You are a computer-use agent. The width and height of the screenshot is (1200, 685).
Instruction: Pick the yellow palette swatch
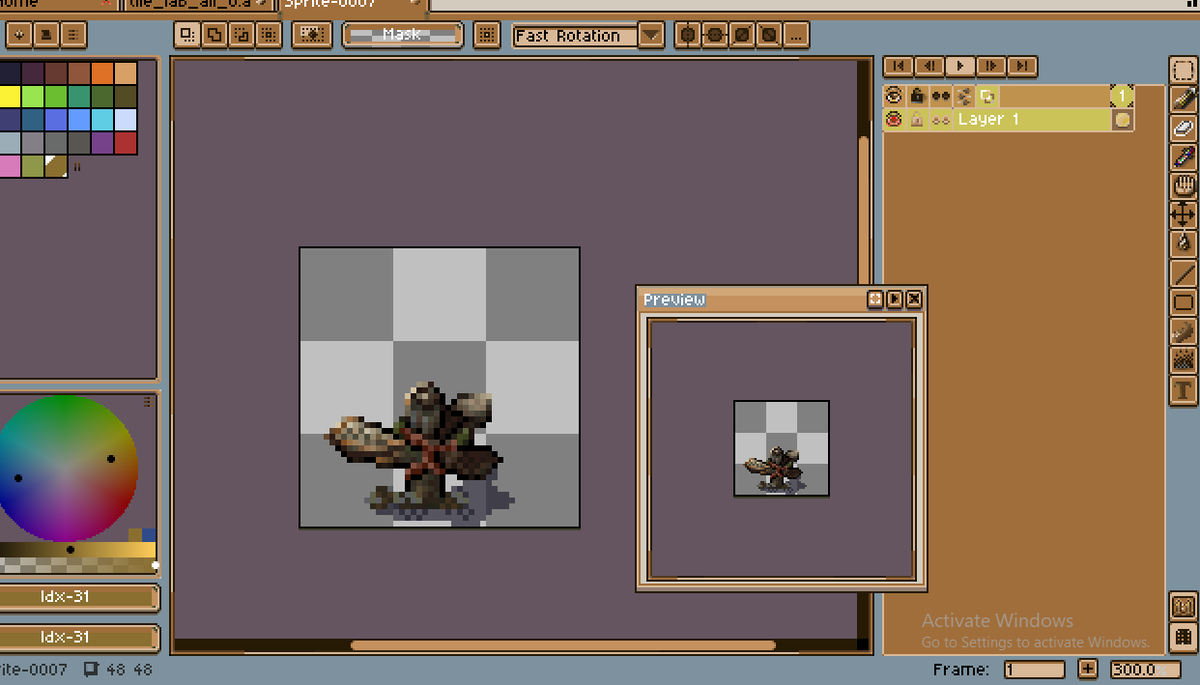pyautogui.click(x=10, y=96)
